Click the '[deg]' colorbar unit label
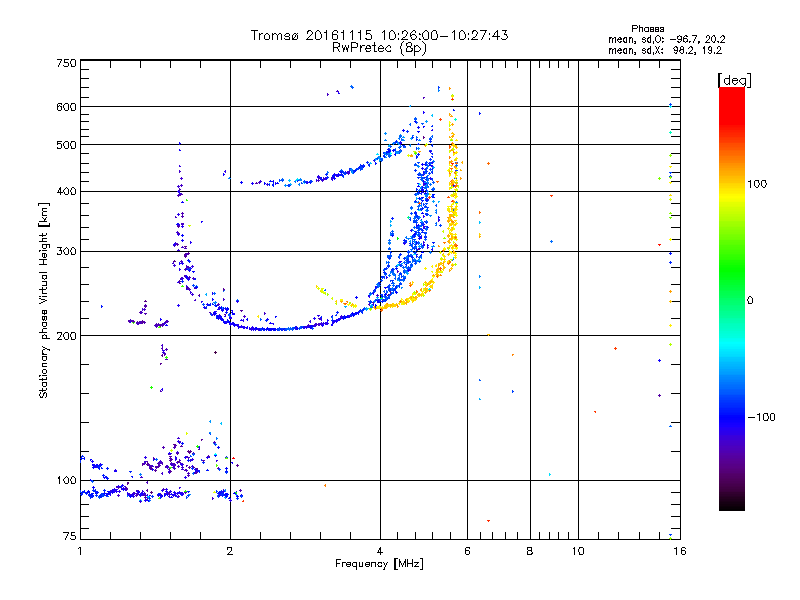800x600 pixels. 734,80
